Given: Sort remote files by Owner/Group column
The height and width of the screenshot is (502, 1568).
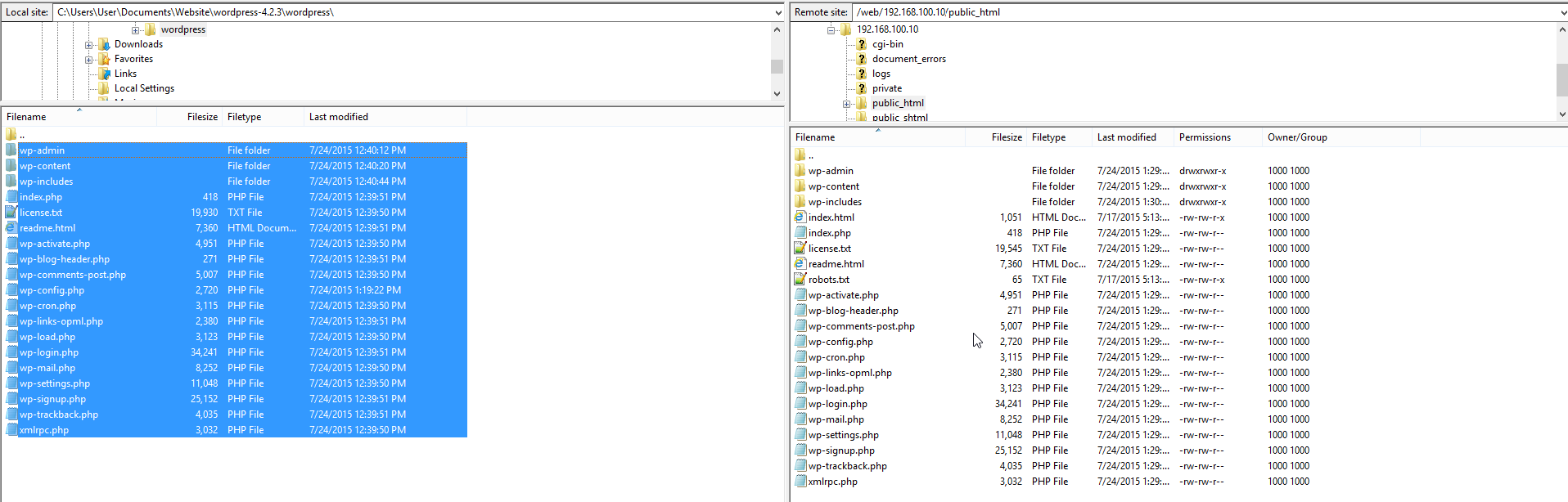Looking at the screenshot, I should pos(1341,137).
